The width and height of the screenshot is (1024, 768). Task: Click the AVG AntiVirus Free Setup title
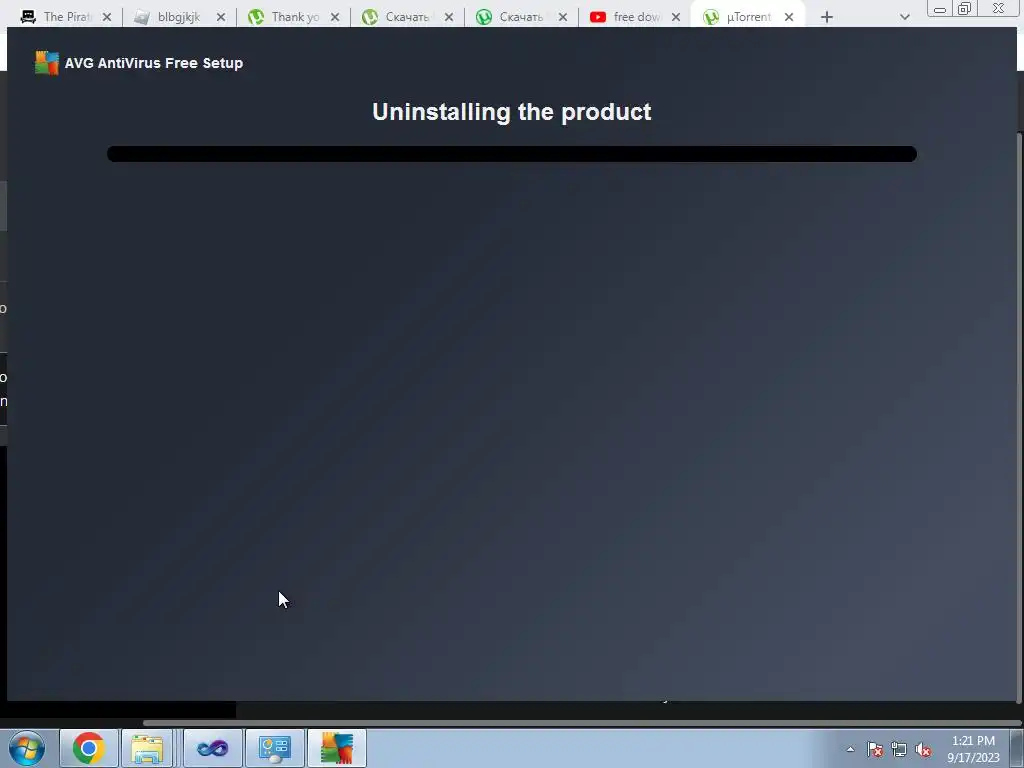point(153,63)
